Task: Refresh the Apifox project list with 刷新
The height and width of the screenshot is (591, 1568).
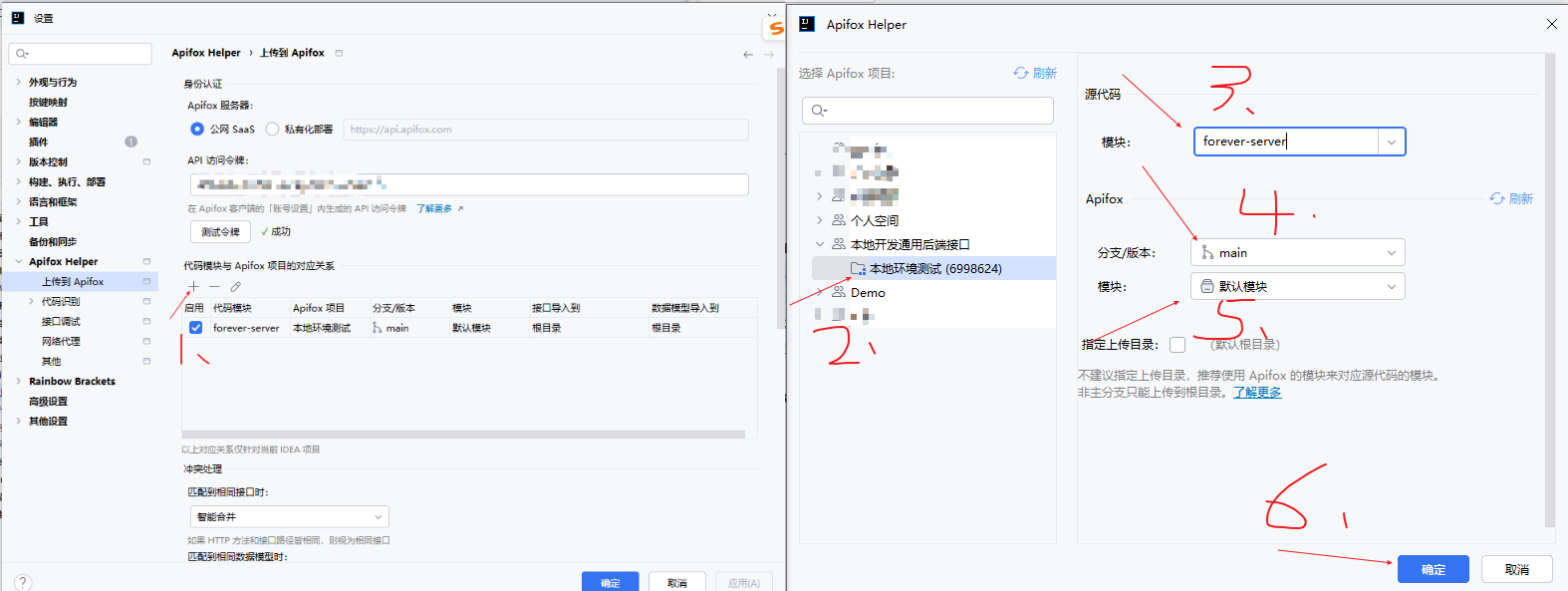Action: point(1035,73)
